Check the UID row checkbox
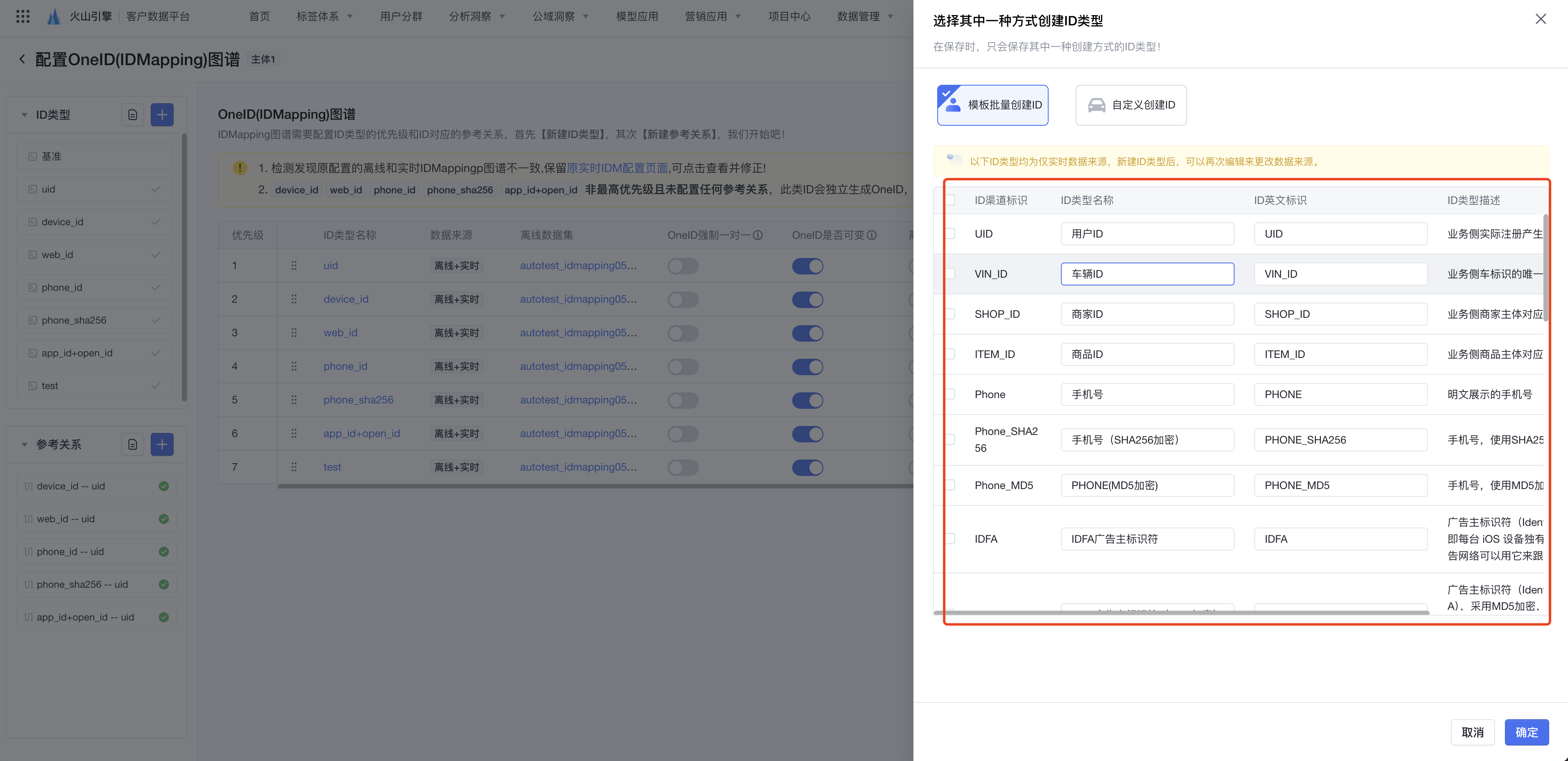Image resolution: width=1568 pixels, height=761 pixels. [949, 234]
